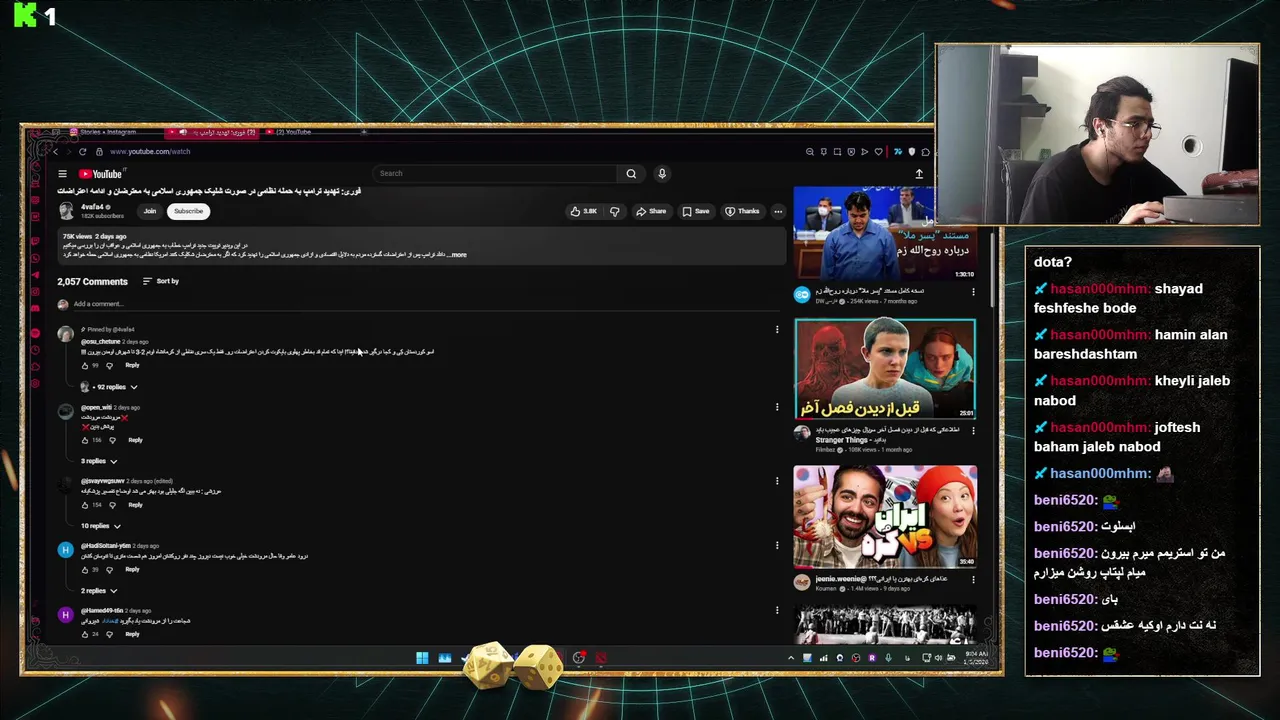
Task: Open the YouTube hamburger guide menu
Action: click(x=62, y=174)
